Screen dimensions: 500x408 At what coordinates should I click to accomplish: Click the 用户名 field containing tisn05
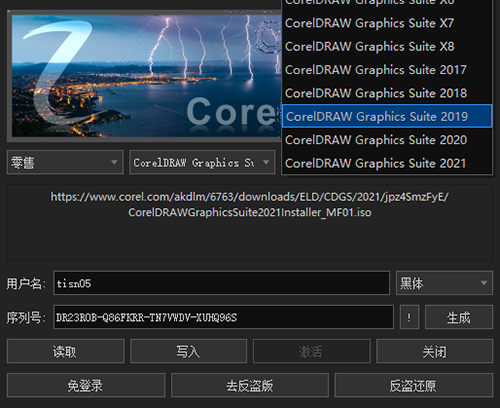tap(221, 283)
